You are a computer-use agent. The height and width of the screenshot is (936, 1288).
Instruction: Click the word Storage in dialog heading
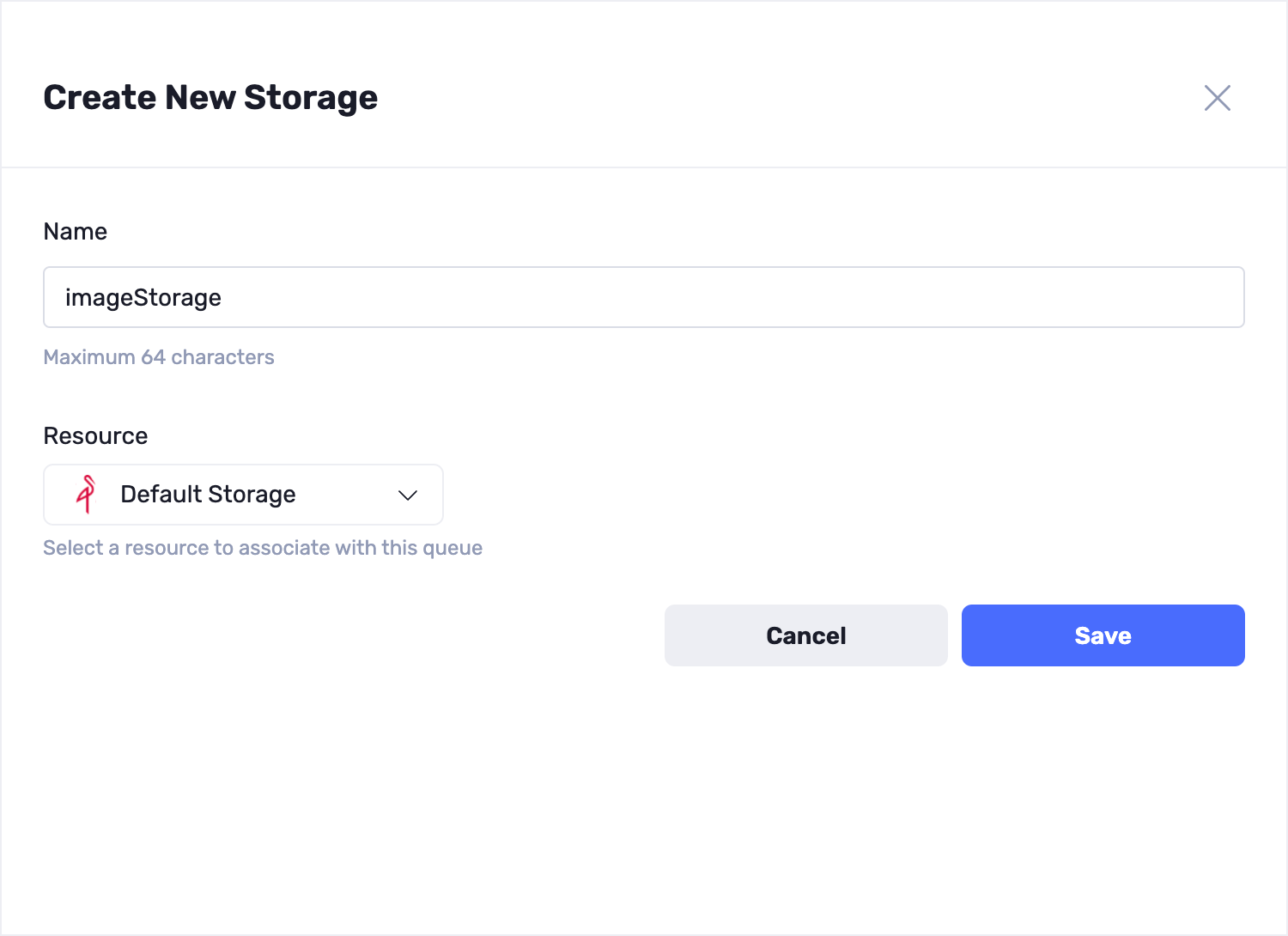311,98
